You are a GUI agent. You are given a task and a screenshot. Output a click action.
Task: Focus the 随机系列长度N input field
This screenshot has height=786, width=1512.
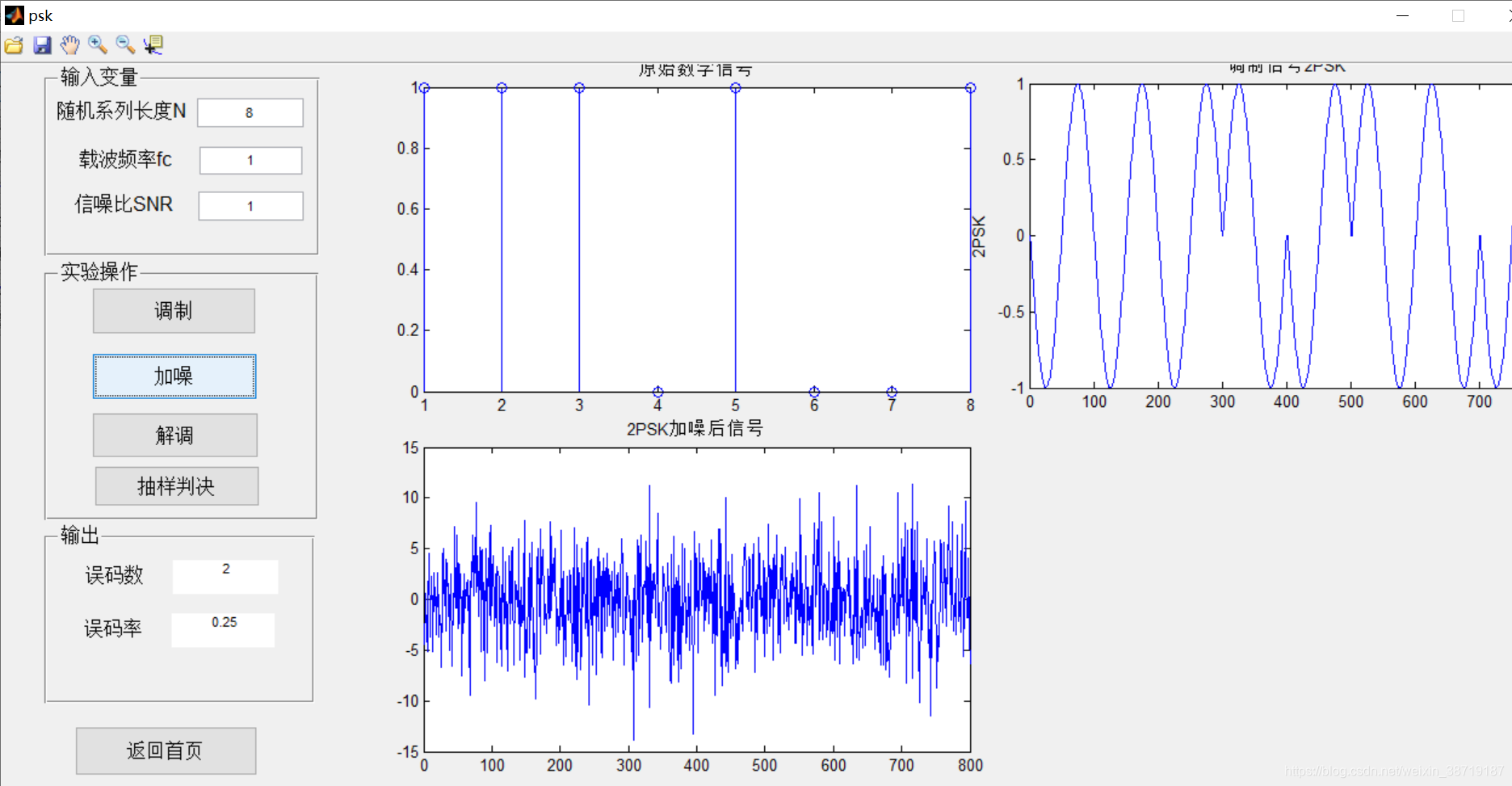[x=250, y=113]
